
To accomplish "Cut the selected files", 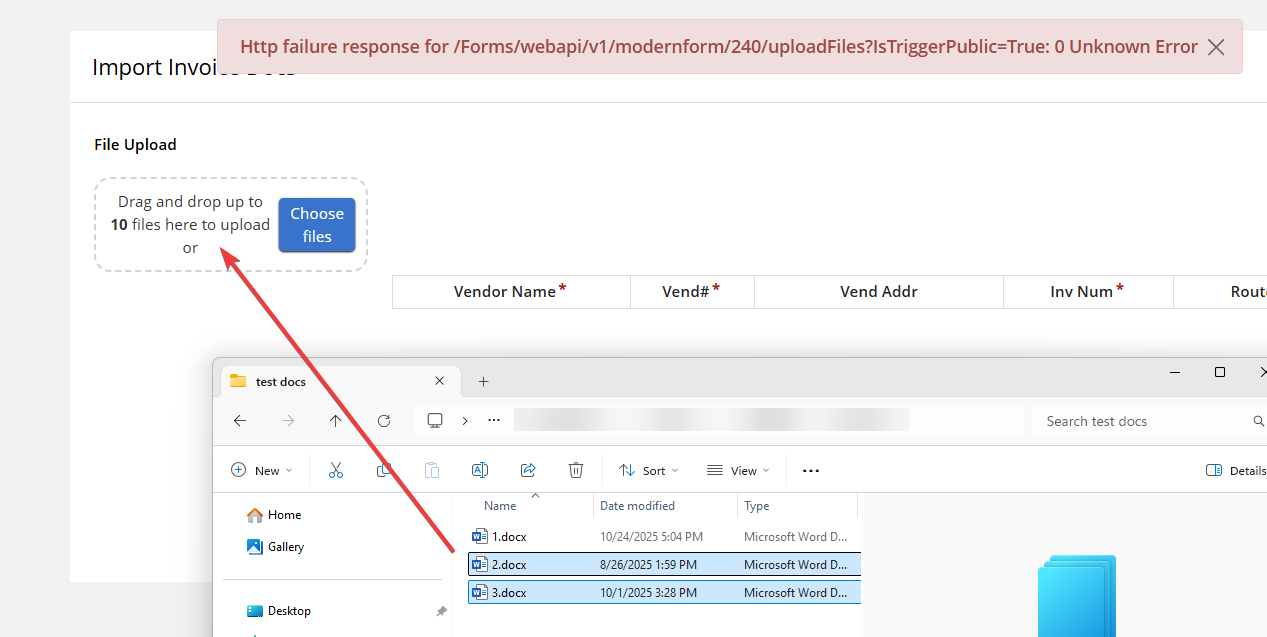I will tap(336, 470).
